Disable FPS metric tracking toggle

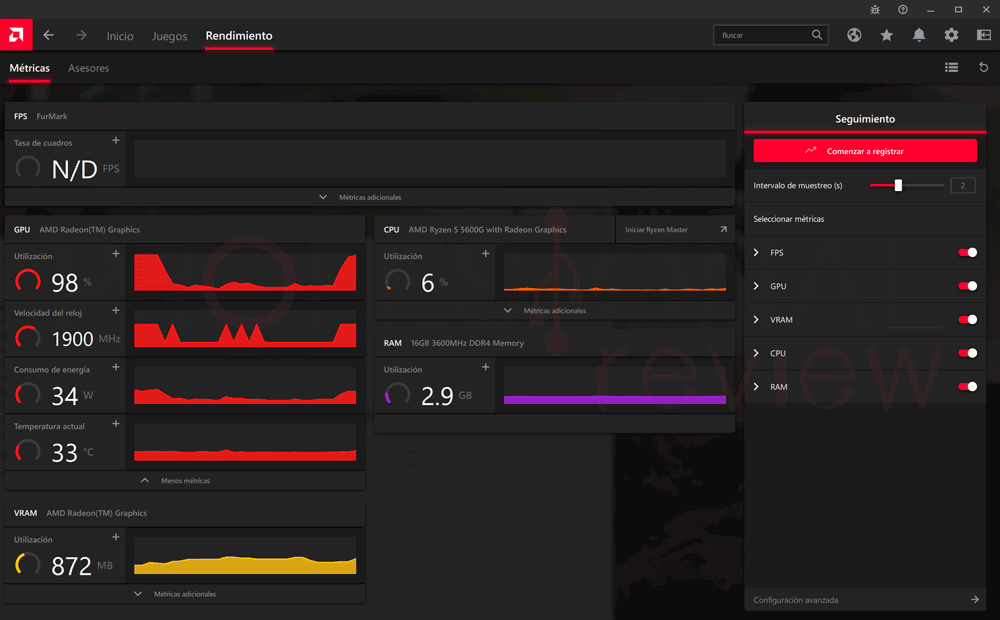coord(967,253)
